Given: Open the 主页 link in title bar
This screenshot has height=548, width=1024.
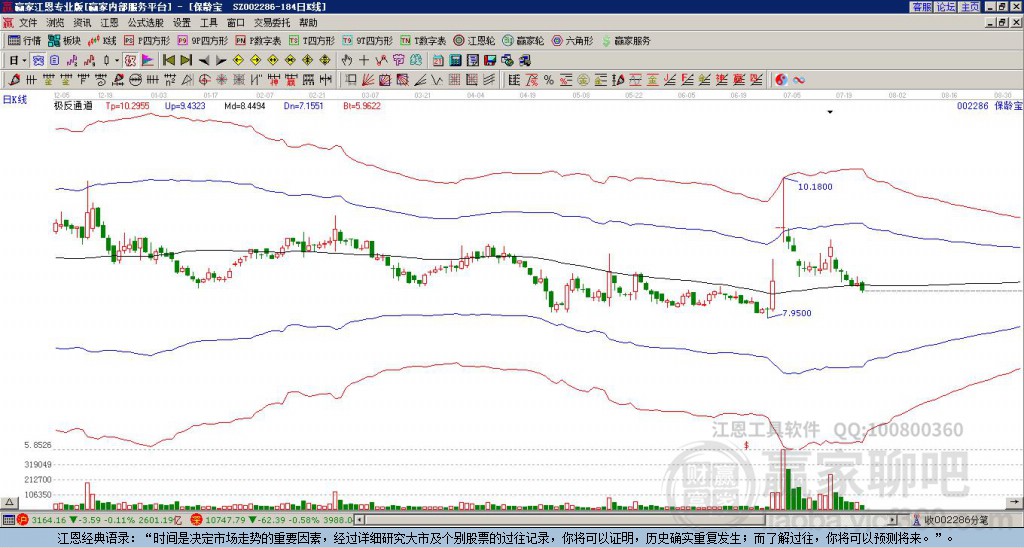Looking at the screenshot, I should point(969,7).
